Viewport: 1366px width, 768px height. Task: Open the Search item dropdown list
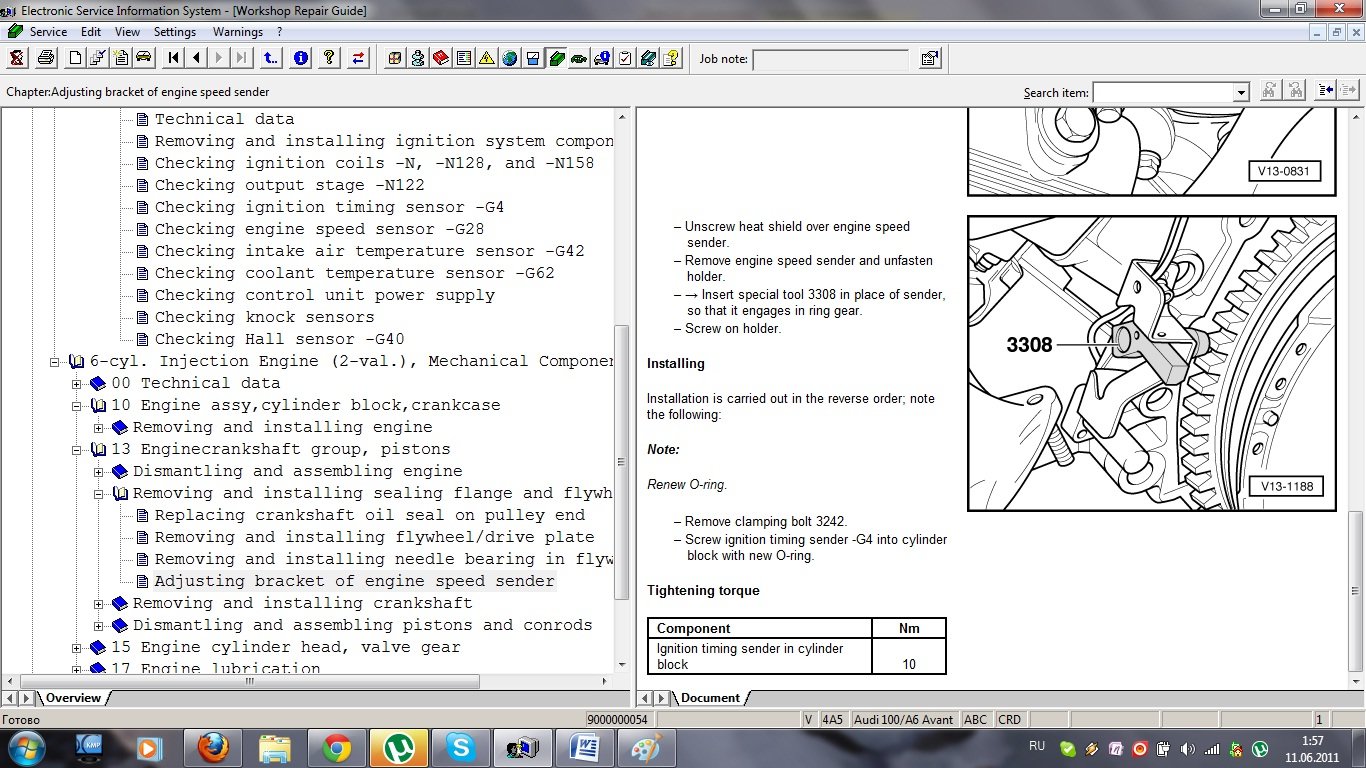click(1241, 92)
